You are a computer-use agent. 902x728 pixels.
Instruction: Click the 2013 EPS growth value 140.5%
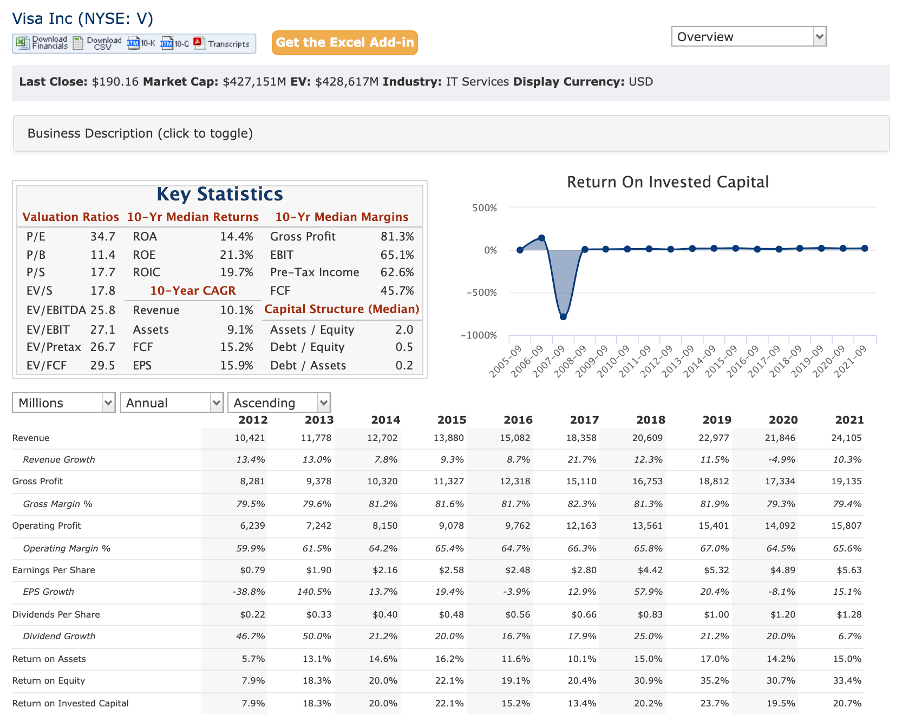[x=314, y=592]
